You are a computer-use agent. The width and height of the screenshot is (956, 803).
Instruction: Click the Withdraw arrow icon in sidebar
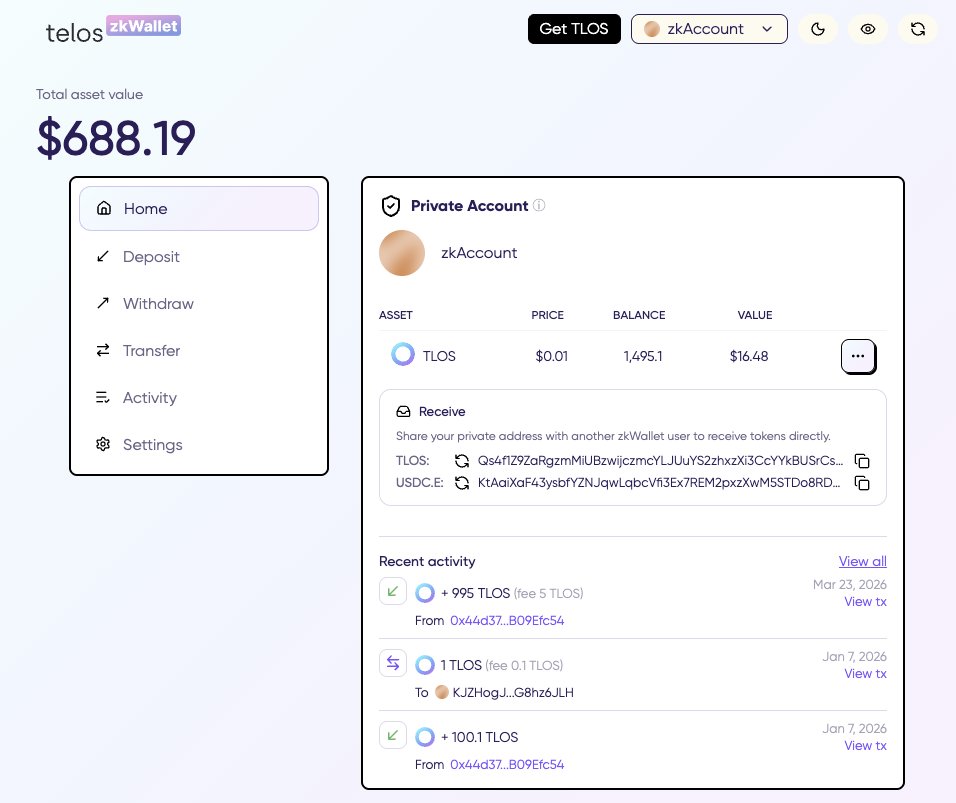(x=103, y=303)
